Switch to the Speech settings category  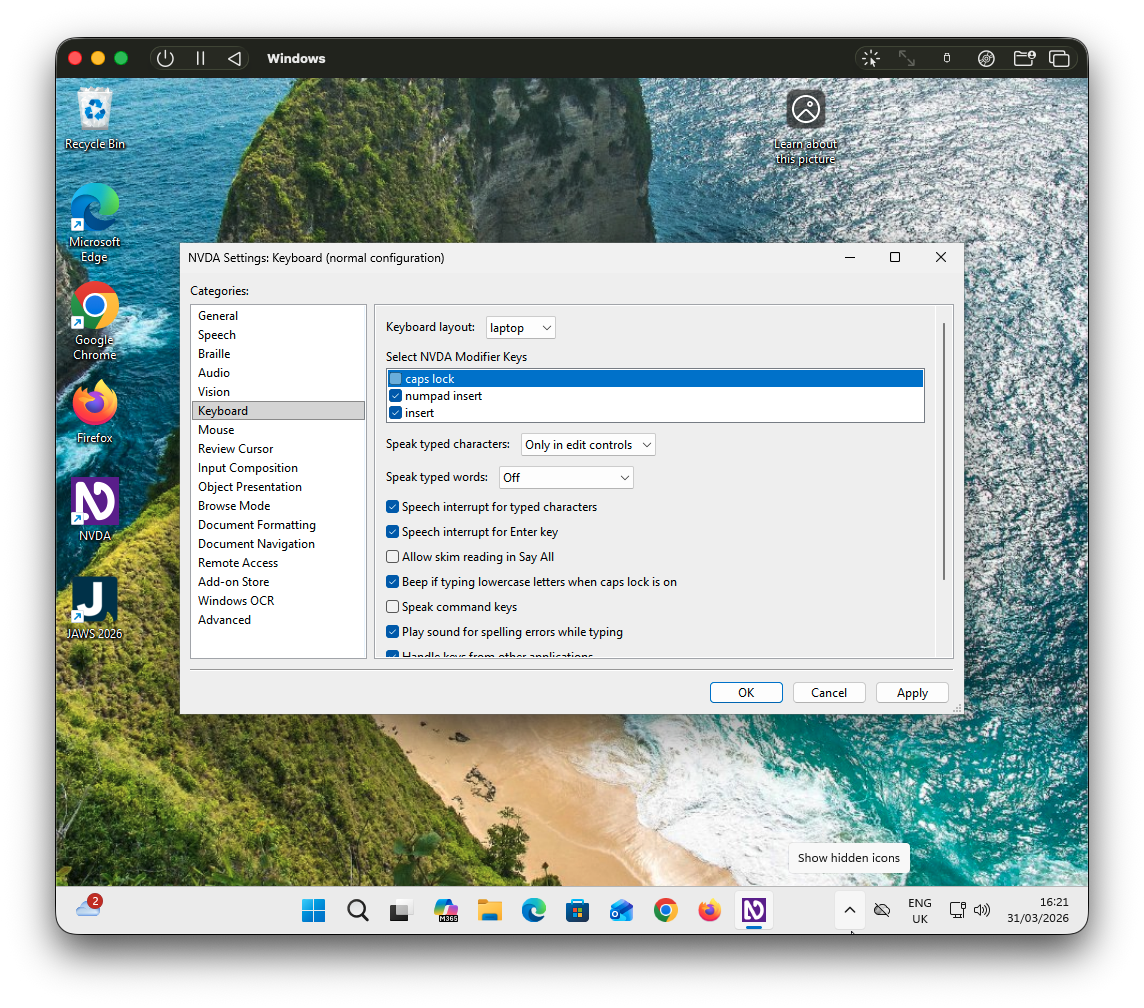[217, 334]
